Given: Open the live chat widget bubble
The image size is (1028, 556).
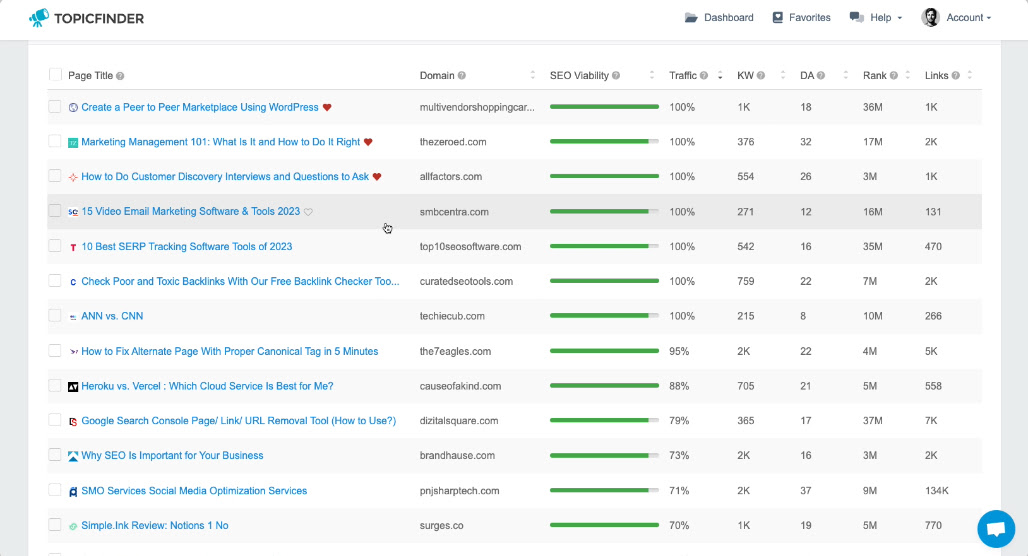Looking at the screenshot, I should point(996,528).
